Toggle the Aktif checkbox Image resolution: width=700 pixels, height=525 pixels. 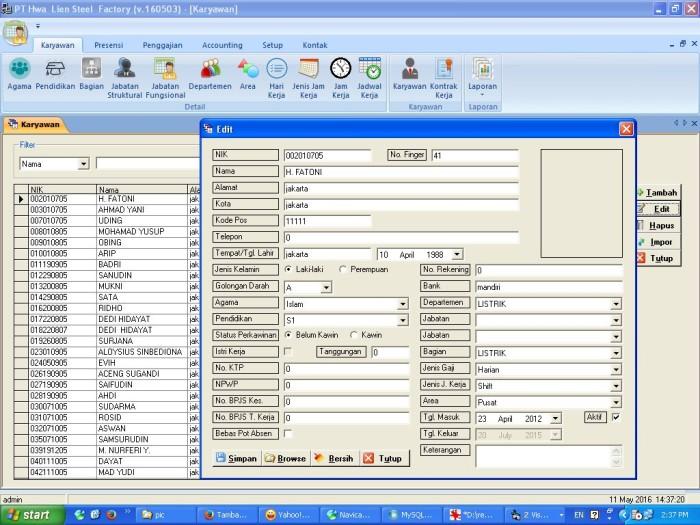(x=616, y=417)
